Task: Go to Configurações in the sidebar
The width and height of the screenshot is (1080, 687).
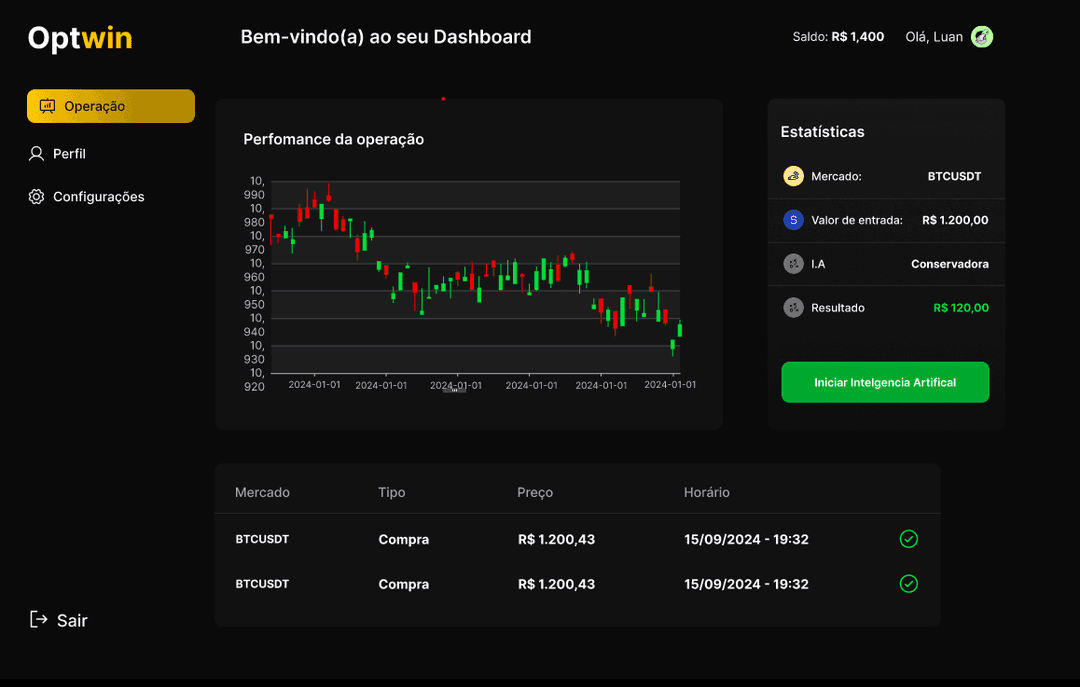Action: coord(98,197)
